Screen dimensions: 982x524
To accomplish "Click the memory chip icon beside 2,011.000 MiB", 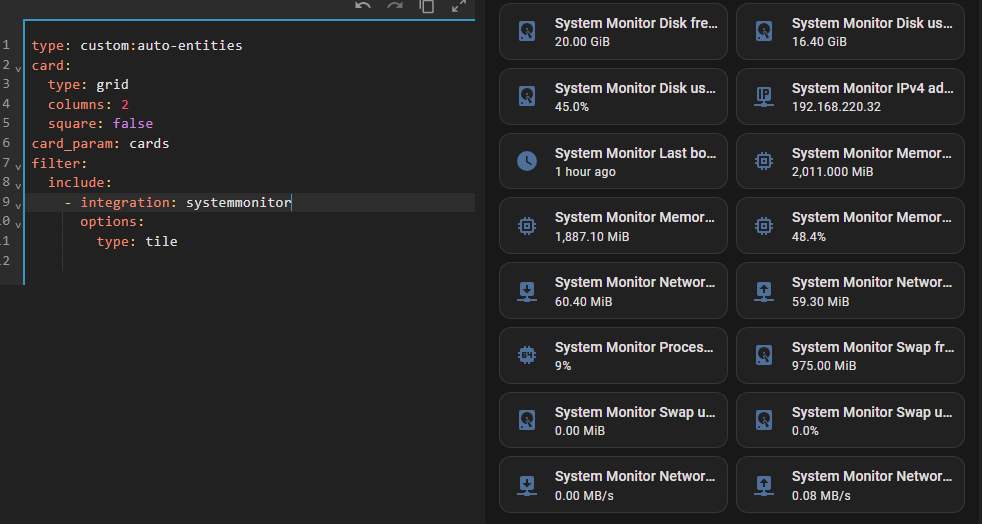I will [x=764, y=161].
